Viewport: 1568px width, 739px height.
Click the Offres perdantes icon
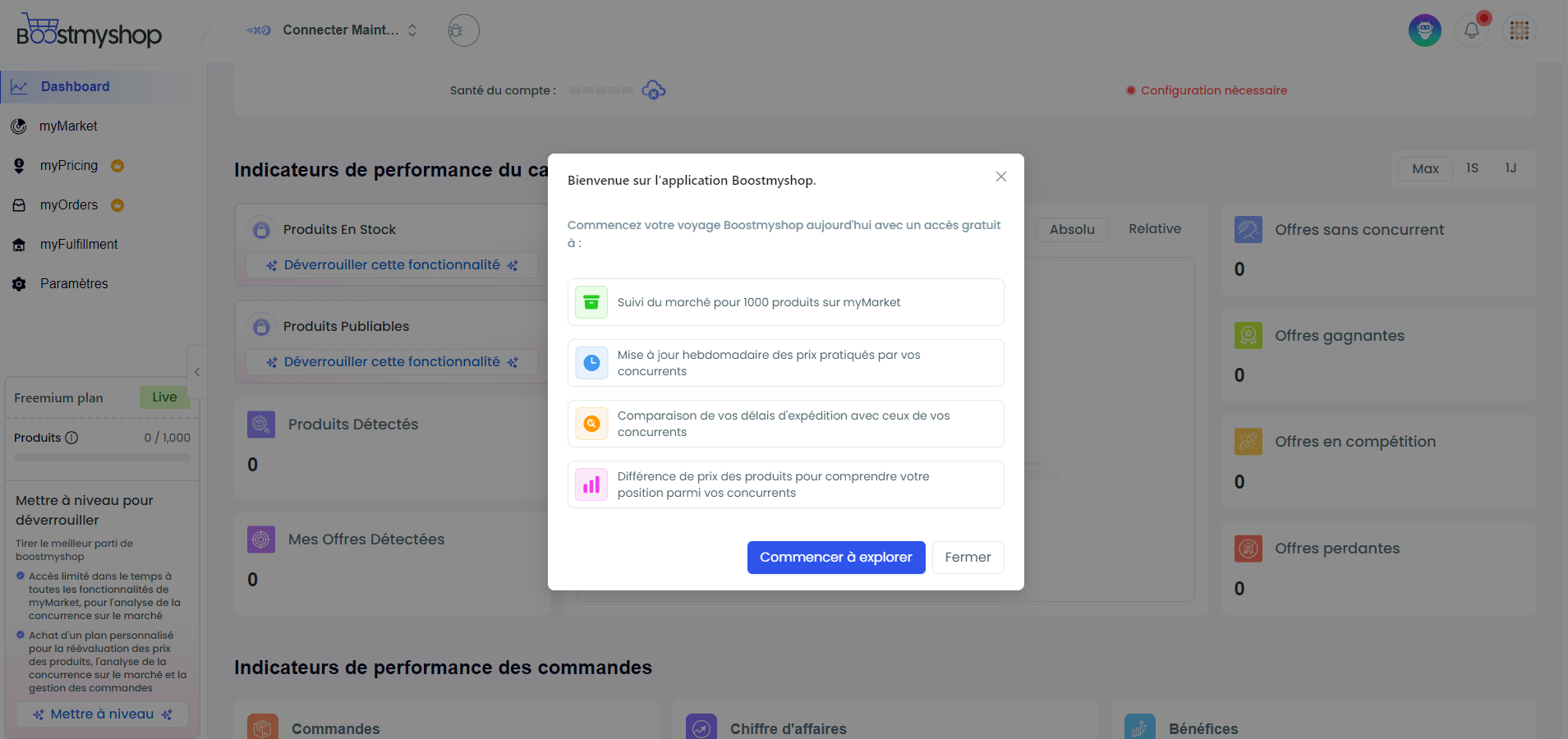(x=1248, y=549)
